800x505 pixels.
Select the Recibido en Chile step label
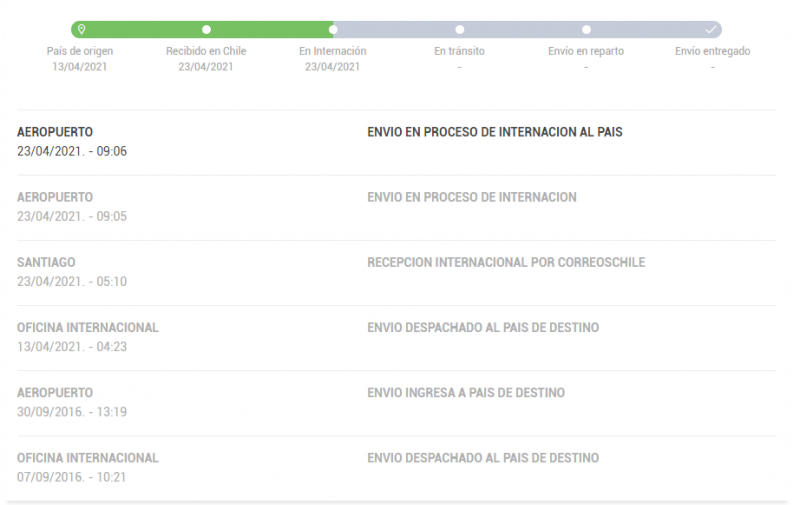pos(206,51)
